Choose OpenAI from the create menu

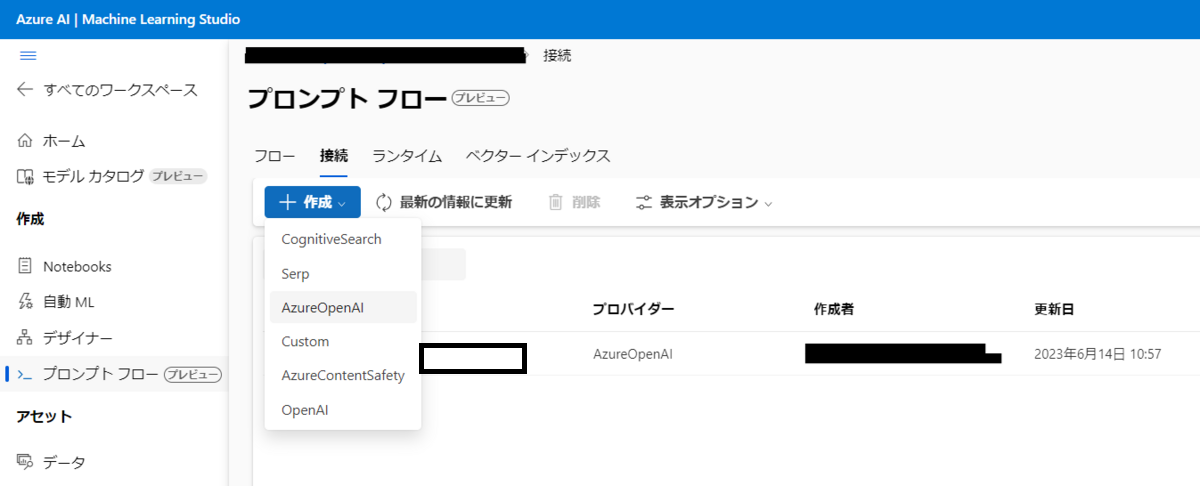tap(343, 409)
